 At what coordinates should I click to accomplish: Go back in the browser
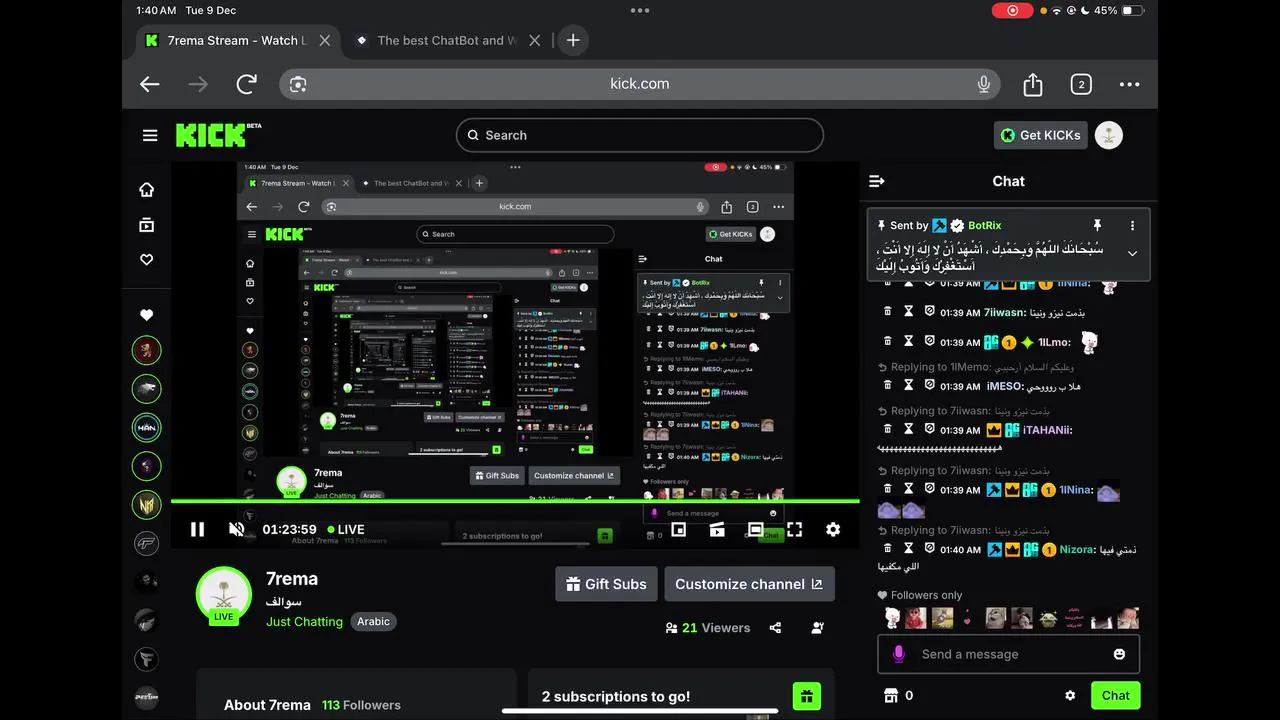pyautogui.click(x=150, y=84)
